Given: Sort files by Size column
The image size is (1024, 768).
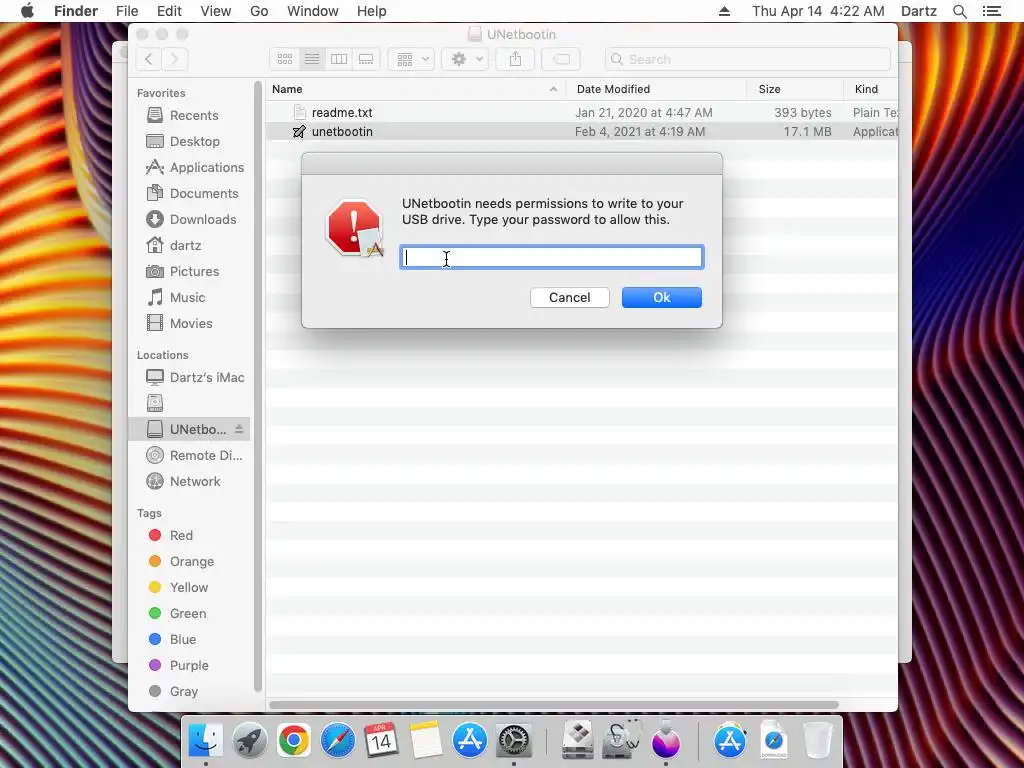Looking at the screenshot, I should [x=795, y=89].
